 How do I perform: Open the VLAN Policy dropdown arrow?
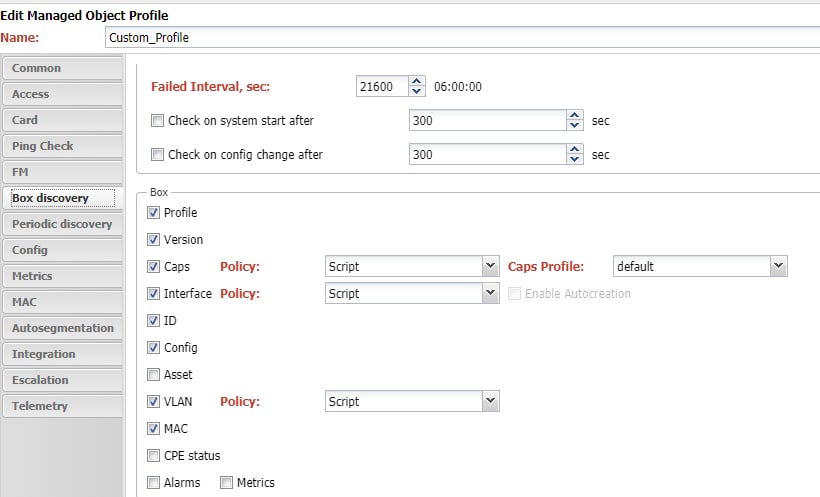click(491, 401)
